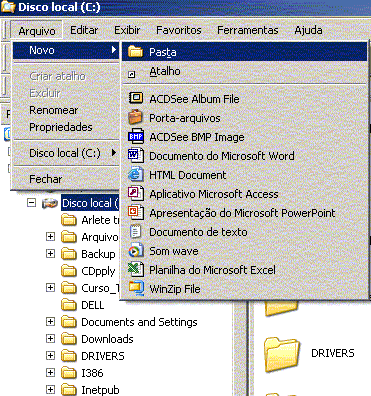Select Atalho in the Novo submenu
The height and width of the screenshot is (396, 371).
coord(244,71)
